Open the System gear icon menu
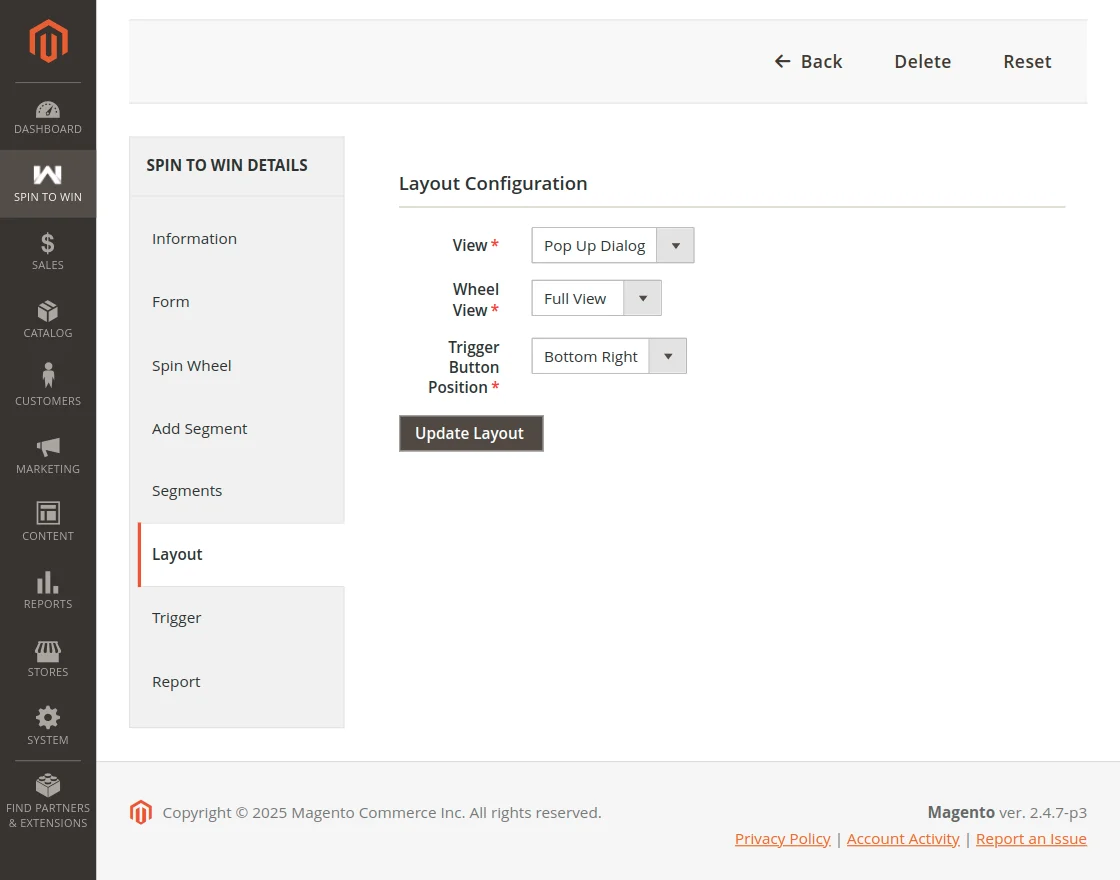1120x880 pixels. [x=48, y=726]
